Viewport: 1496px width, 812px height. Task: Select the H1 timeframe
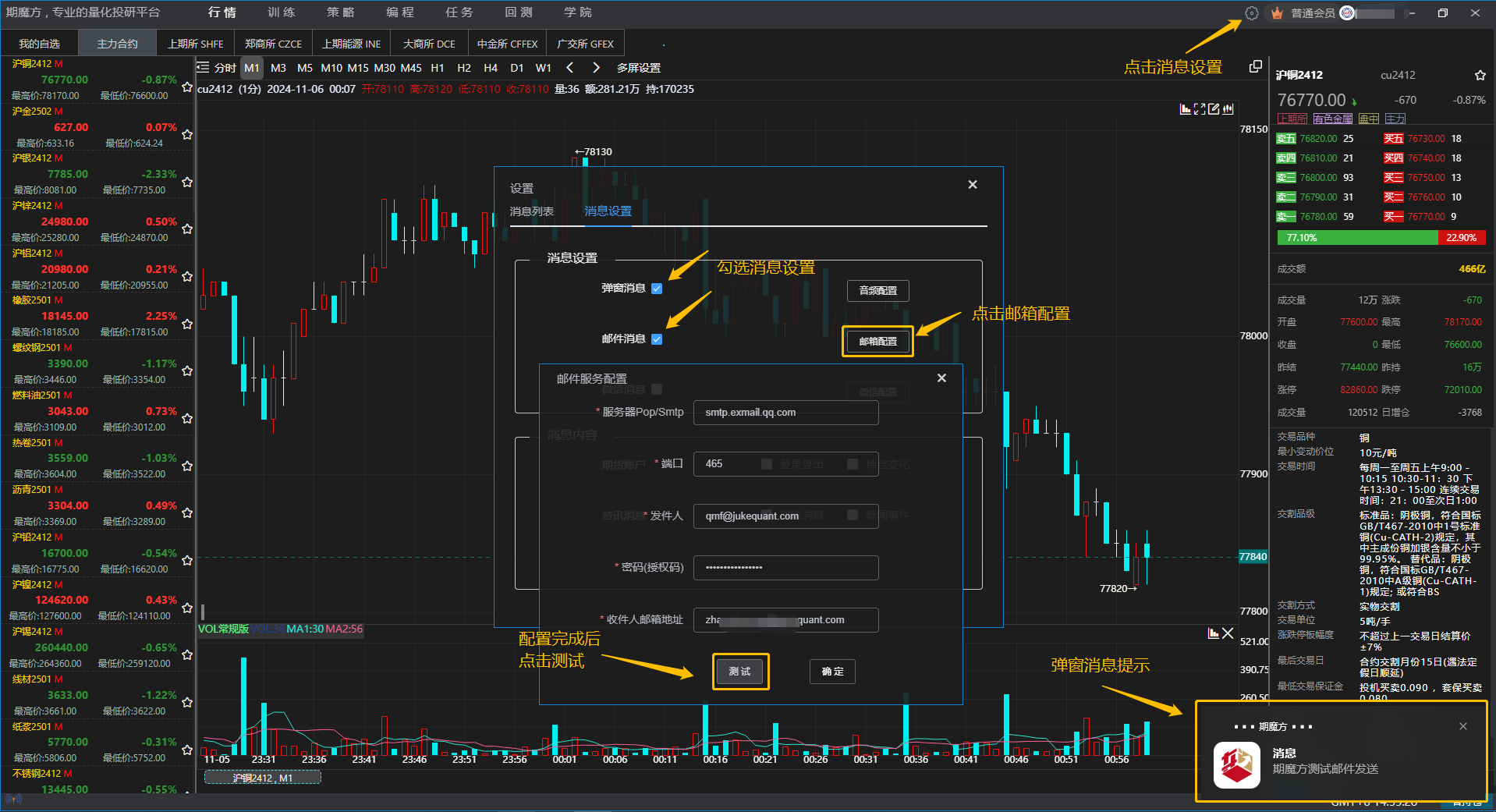point(438,68)
